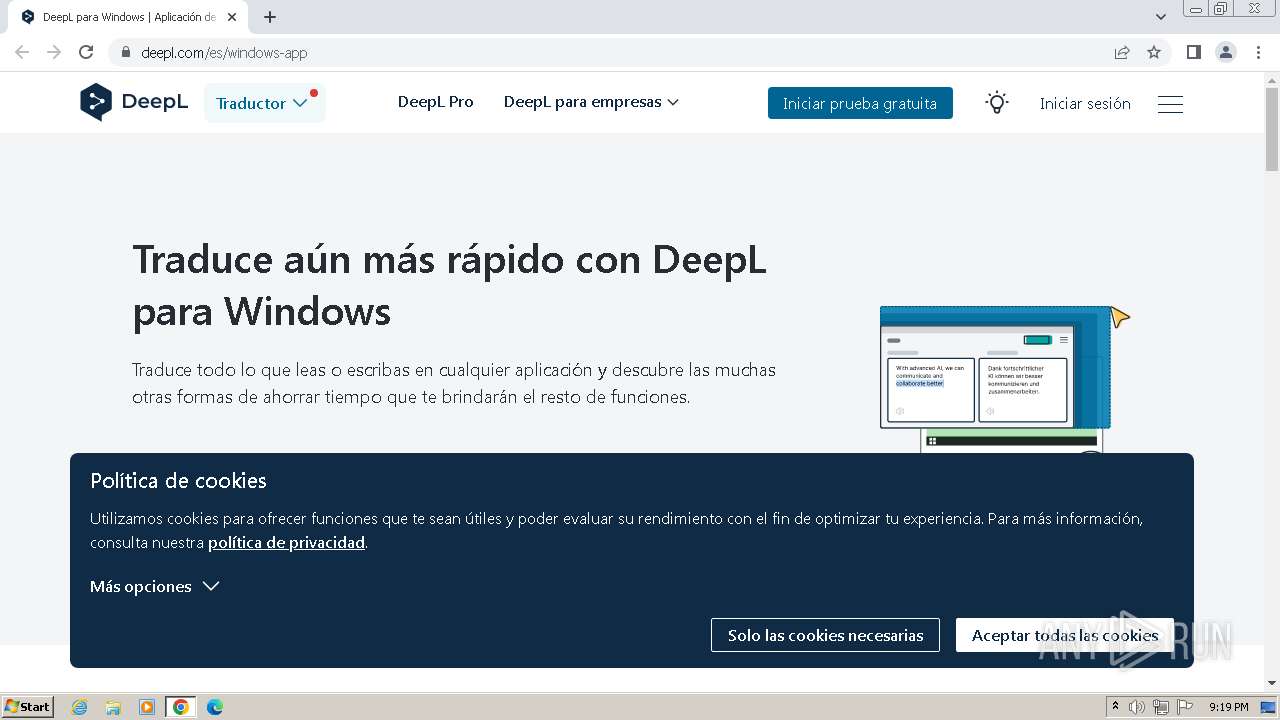Click the scrollbar down arrow
Screen dimensions: 1280x720
pos(1272,684)
